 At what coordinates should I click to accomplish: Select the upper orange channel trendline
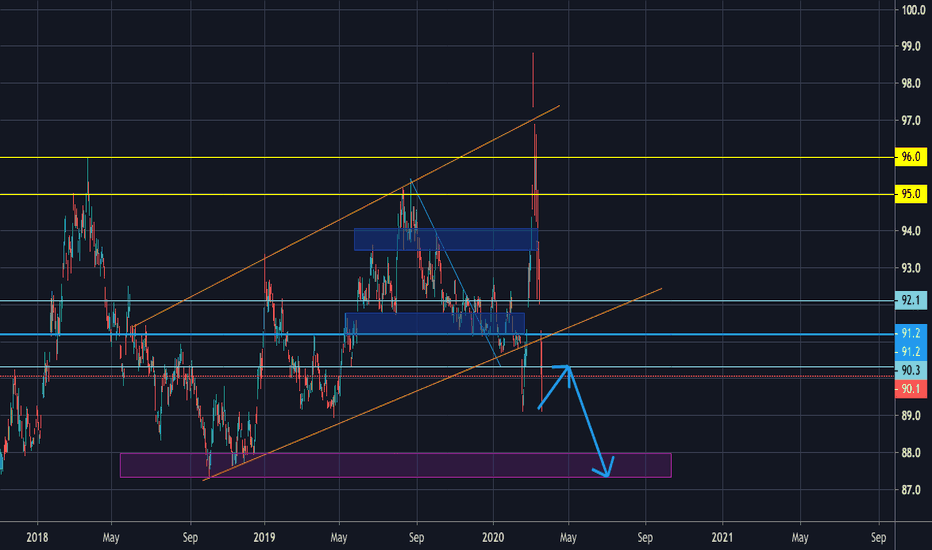(x=345, y=216)
